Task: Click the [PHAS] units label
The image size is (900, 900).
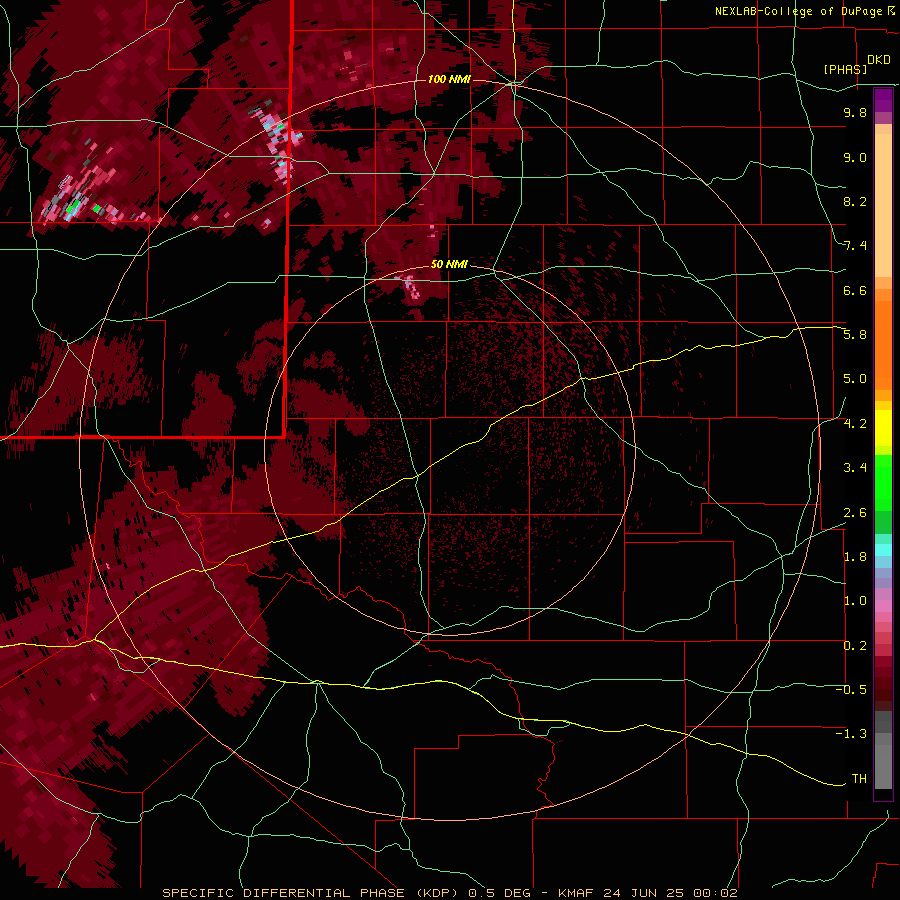Action: (x=845, y=70)
